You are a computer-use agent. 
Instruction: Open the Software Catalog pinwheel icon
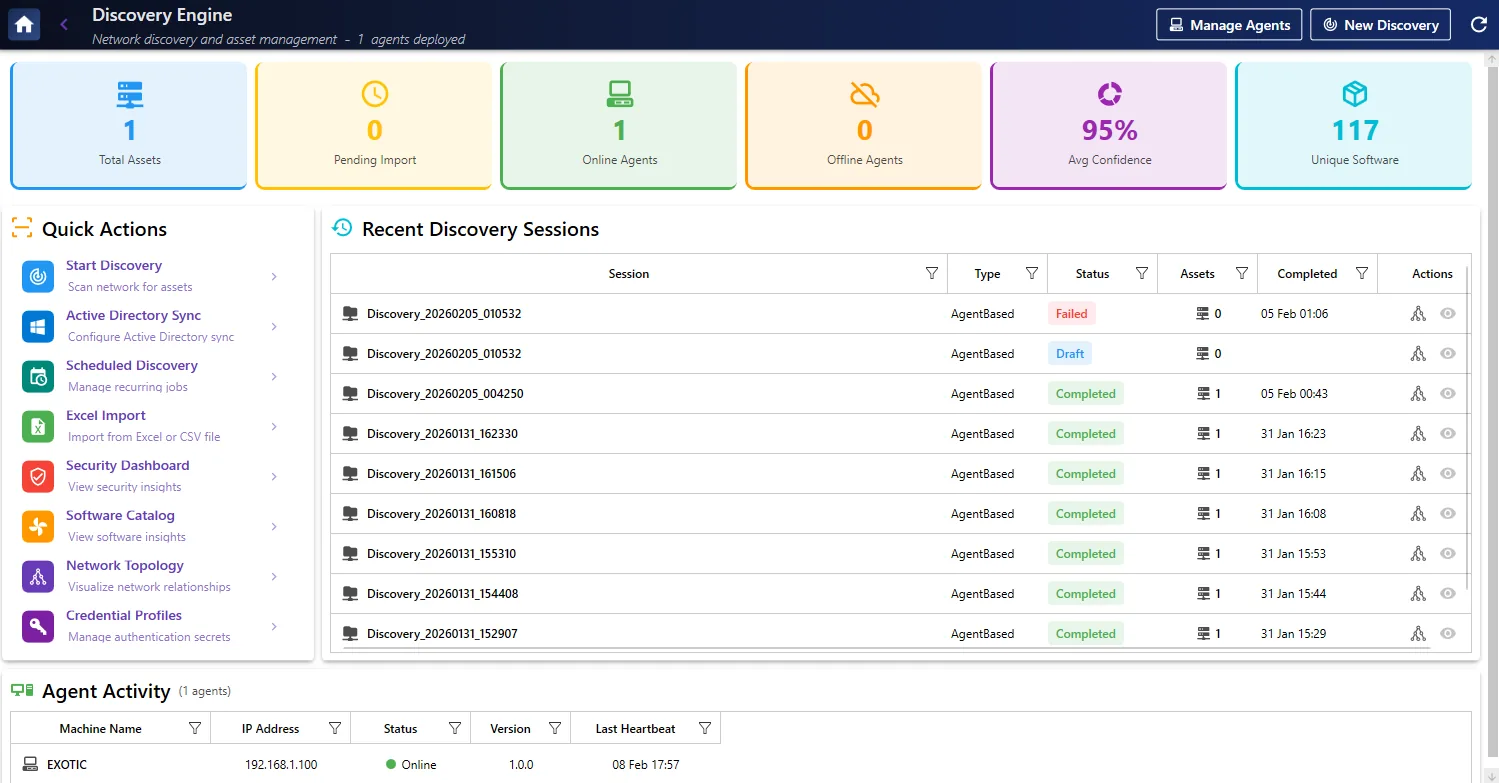(38, 527)
